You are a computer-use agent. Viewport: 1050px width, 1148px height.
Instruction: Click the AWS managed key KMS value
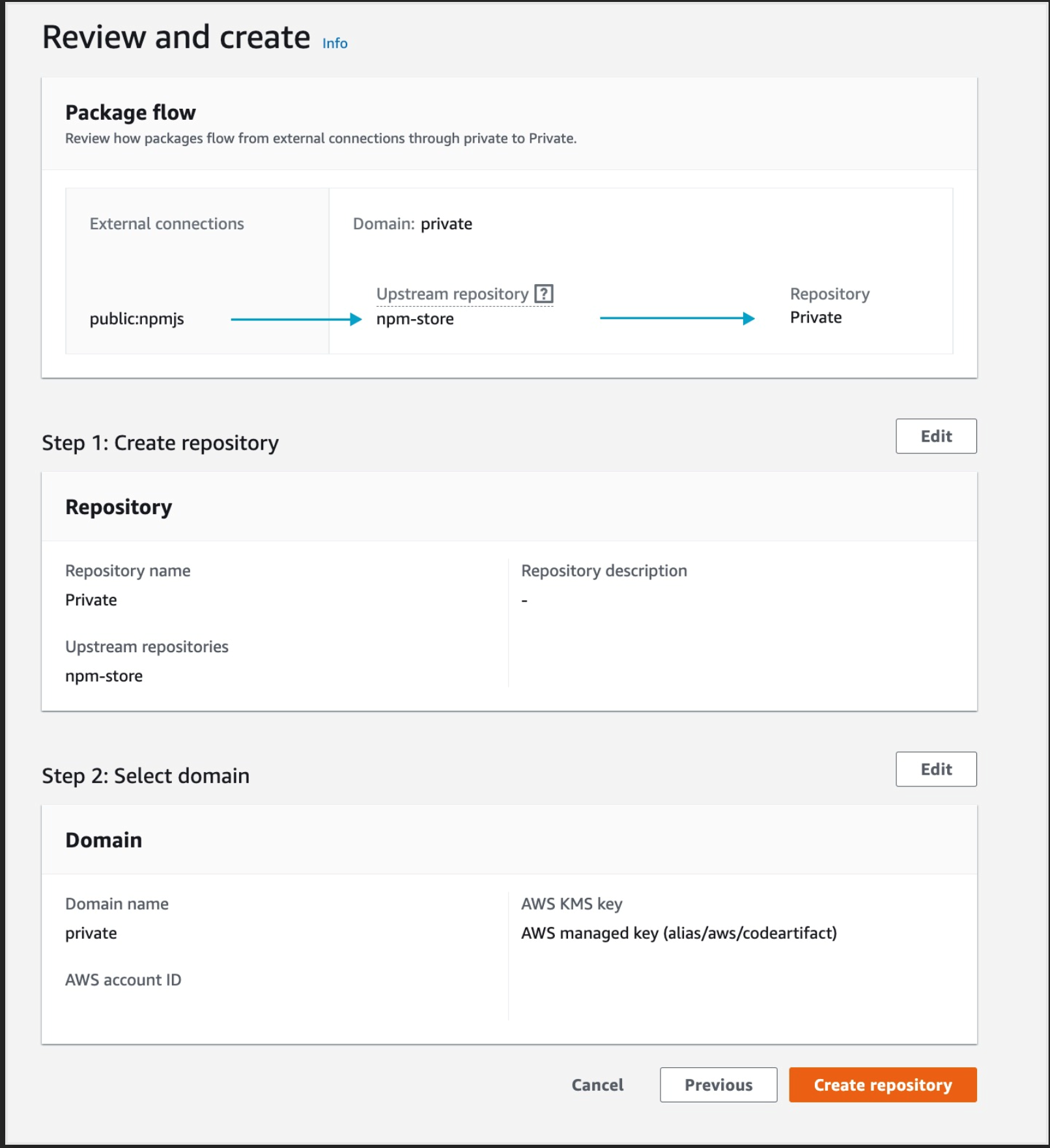(680, 932)
